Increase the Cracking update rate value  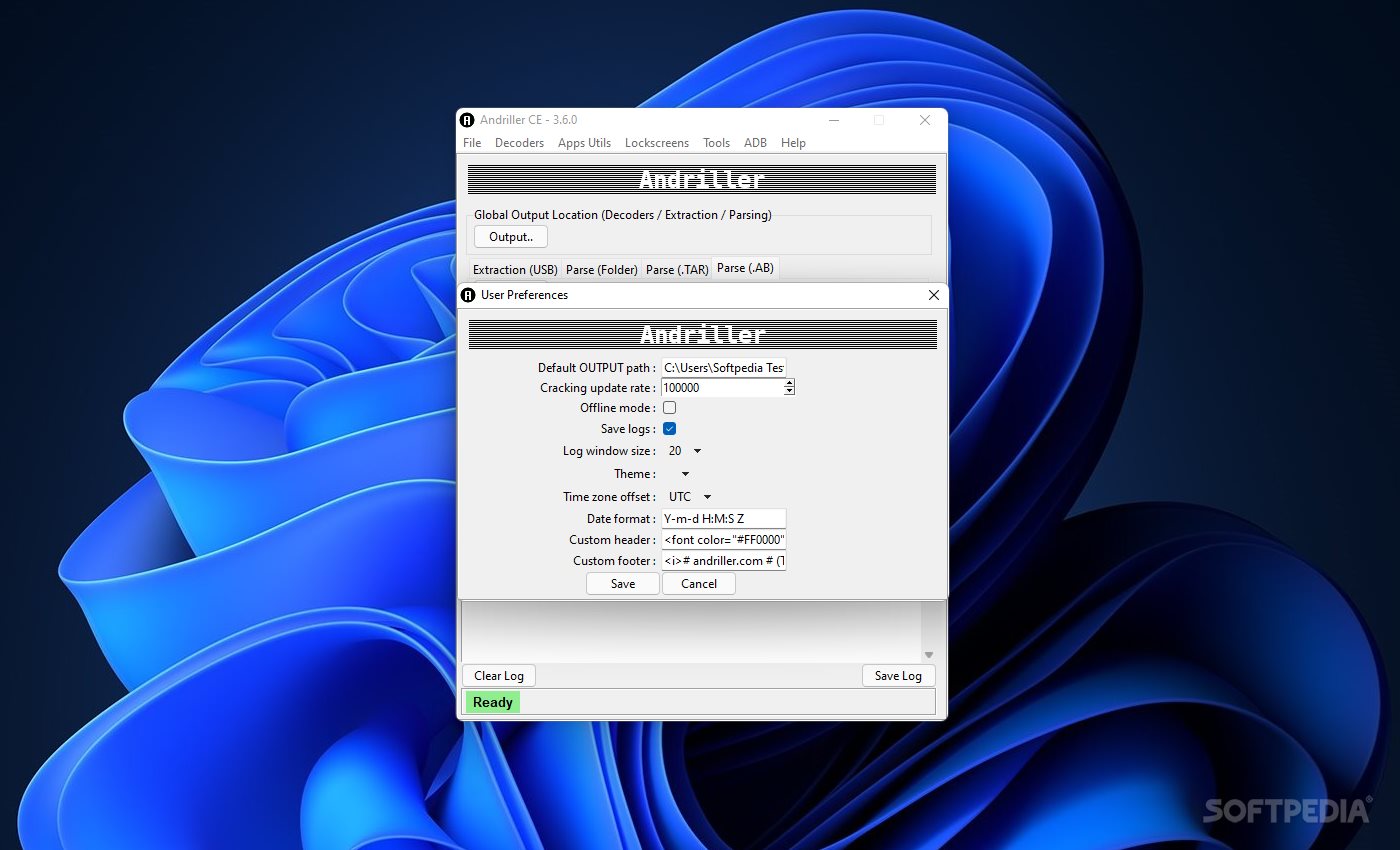coord(789,383)
